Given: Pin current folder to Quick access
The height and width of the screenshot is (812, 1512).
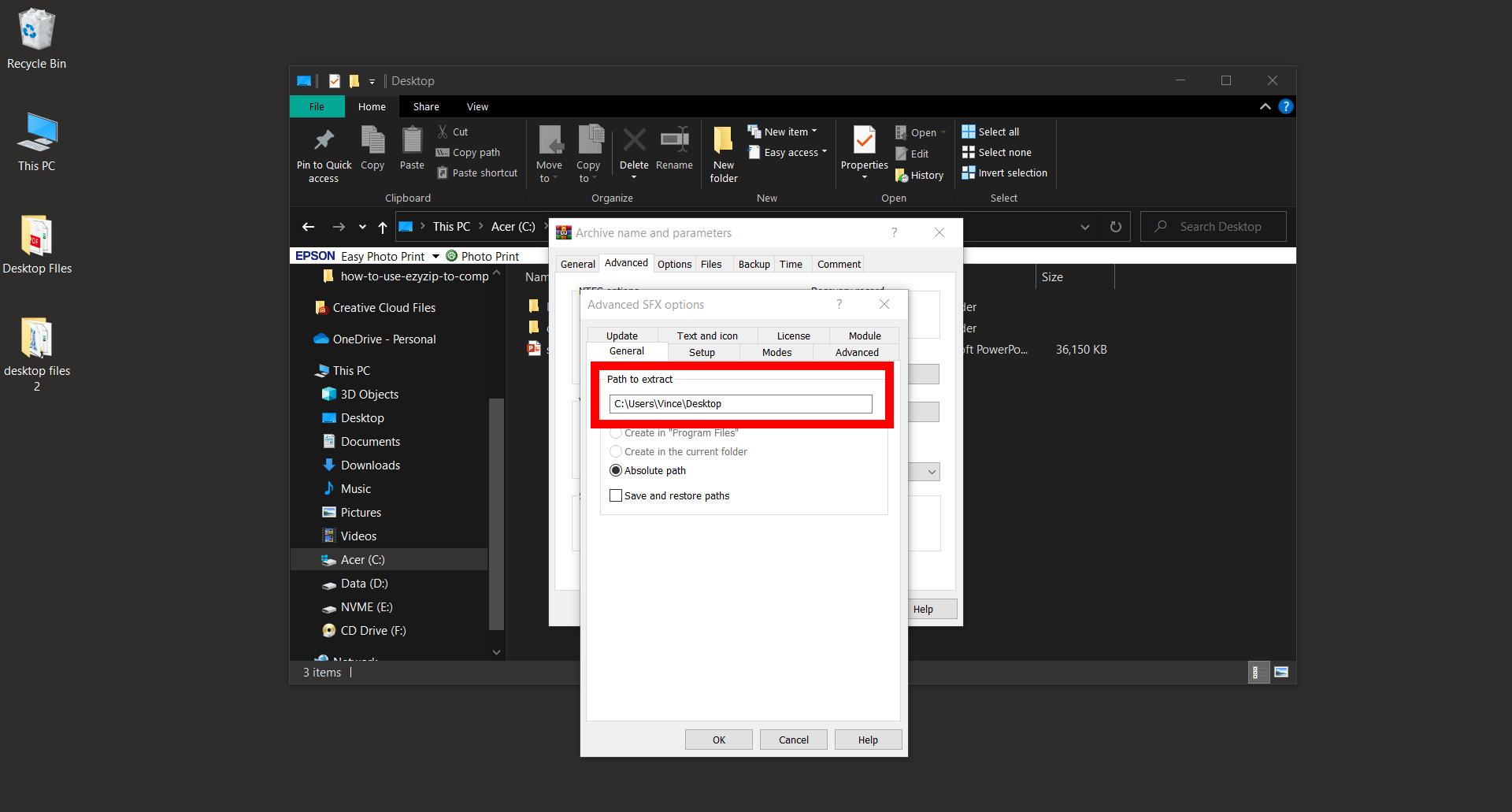Looking at the screenshot, I should click(324, 154).
